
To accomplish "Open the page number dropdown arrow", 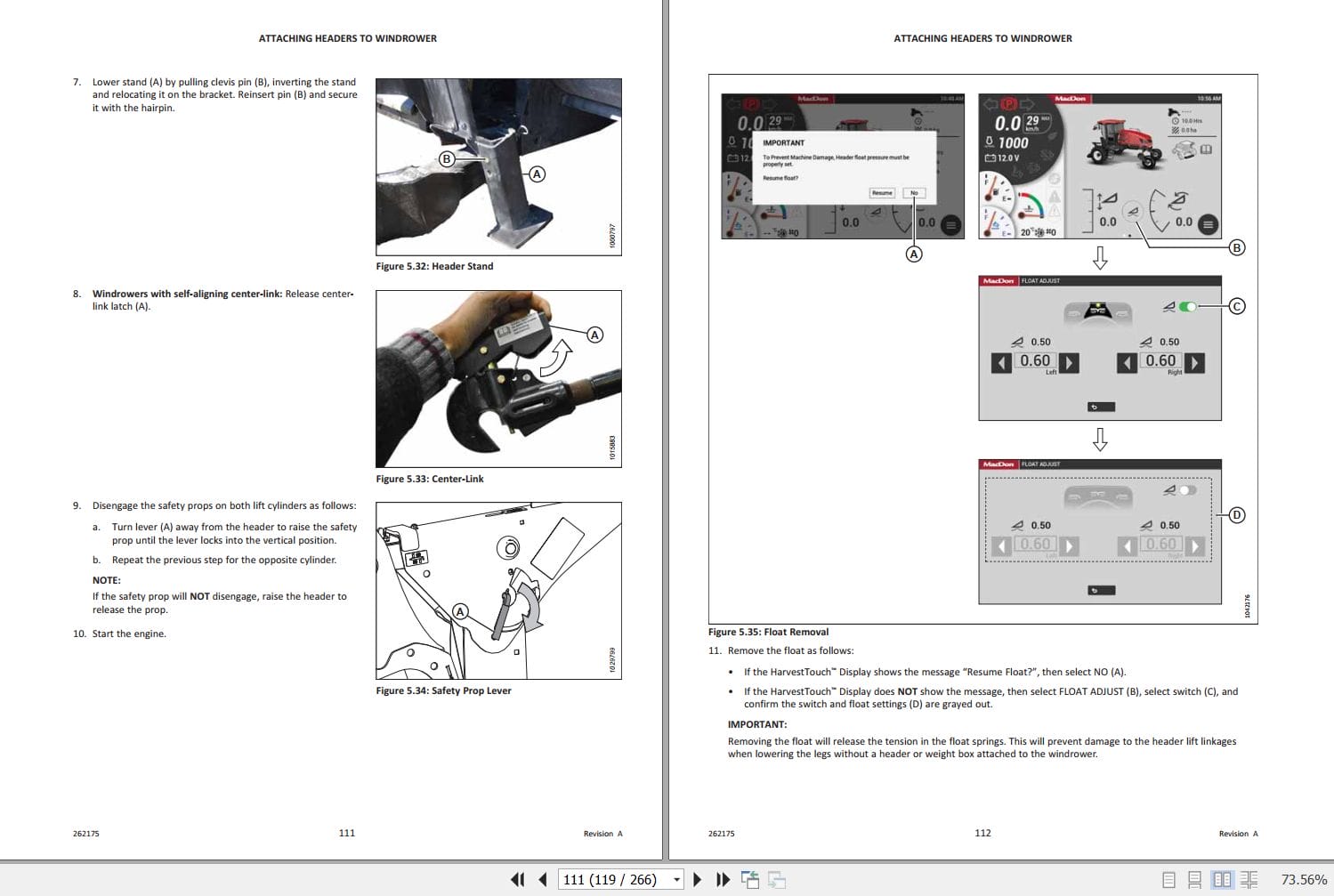I will pos(676,879).
